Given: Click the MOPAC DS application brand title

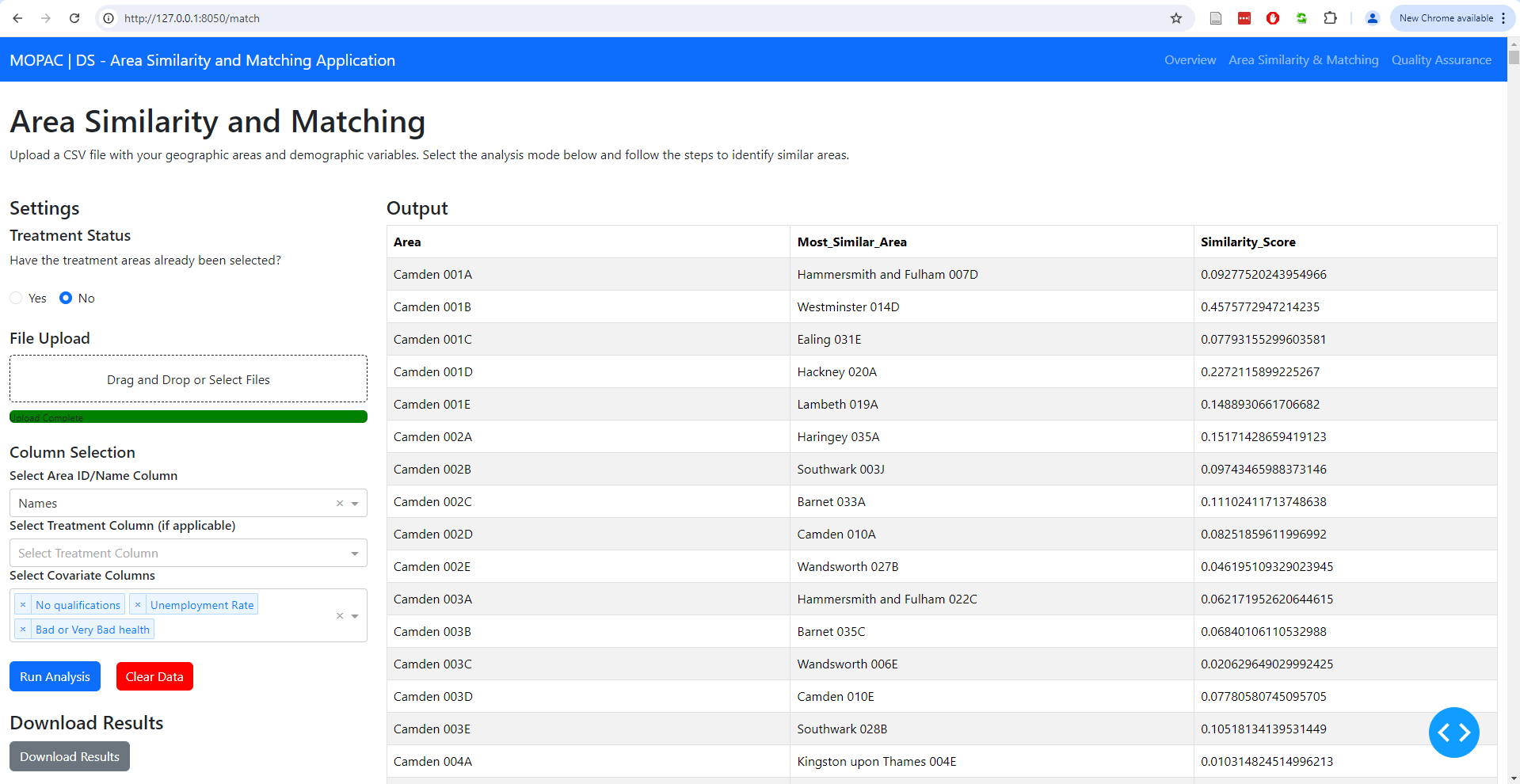Looking at the screenshot, I should tap(203, 60).
